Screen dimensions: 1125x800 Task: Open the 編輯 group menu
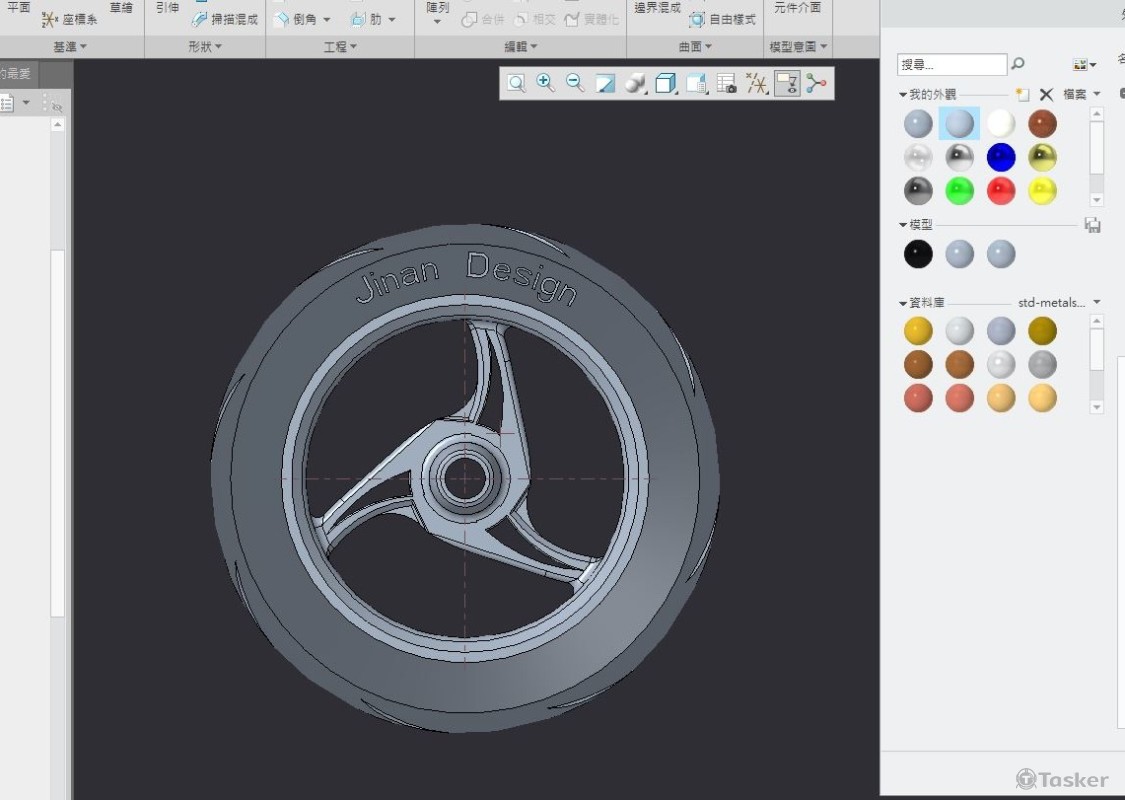click(x=520, y=47)
